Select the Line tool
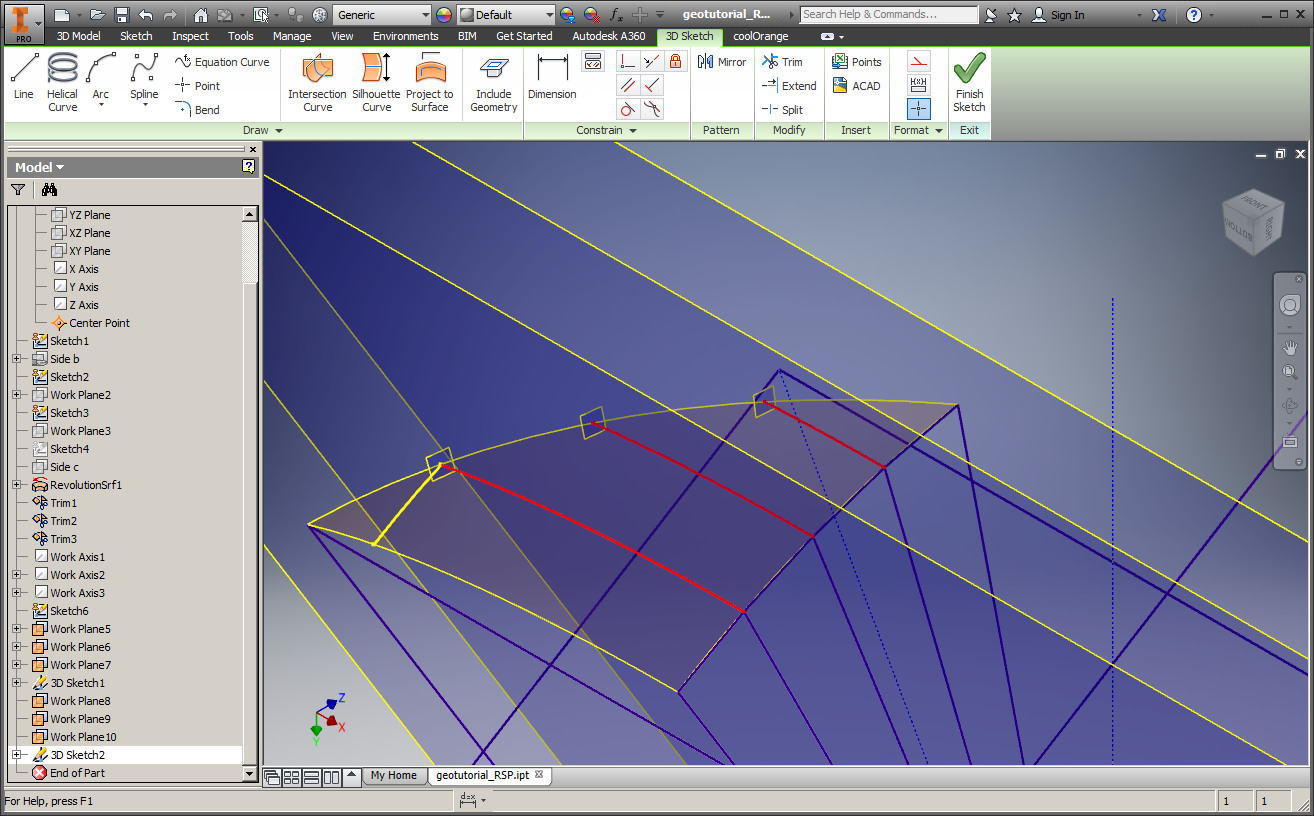Screen dimensions: 1314x816 tap(24, 77)
